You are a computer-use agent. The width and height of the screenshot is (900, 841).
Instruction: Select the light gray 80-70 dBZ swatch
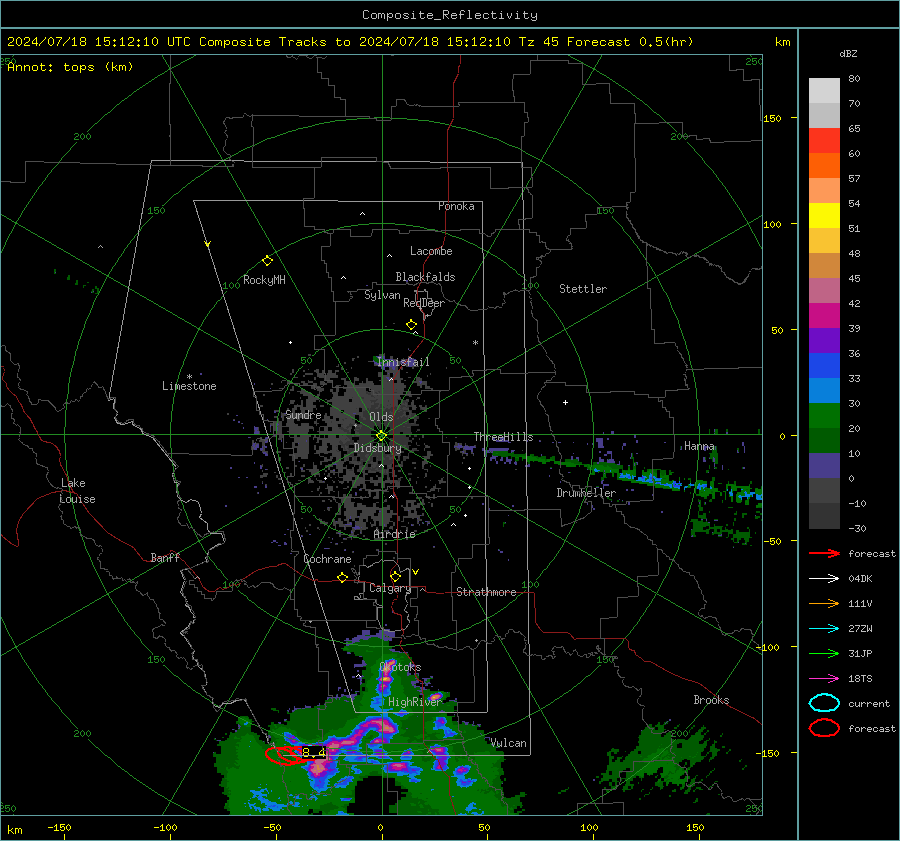[x=824, y=91]
